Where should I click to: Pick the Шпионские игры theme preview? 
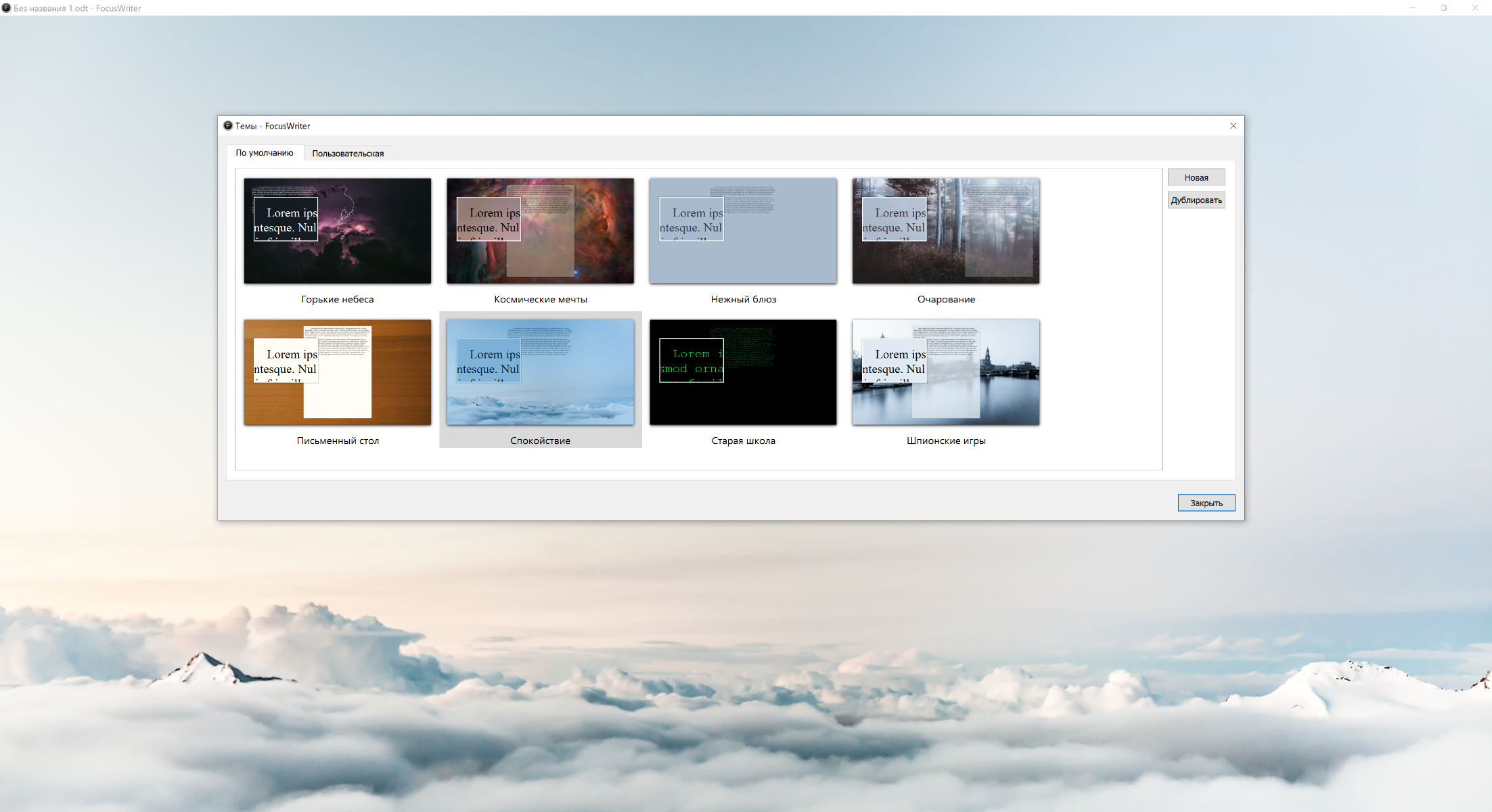[x=945, y=372]
